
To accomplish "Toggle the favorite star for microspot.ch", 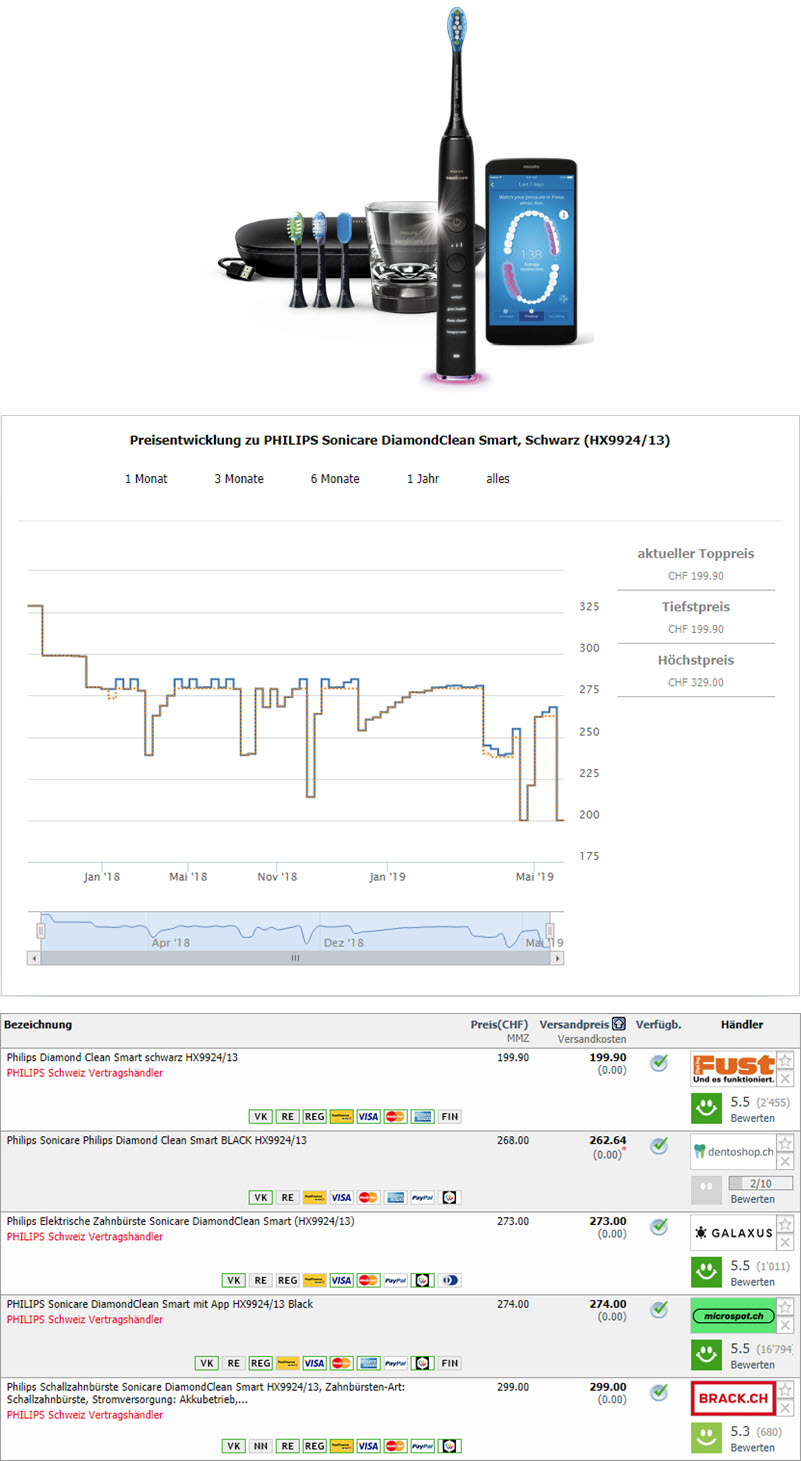I will click(x=786, y=1307).
